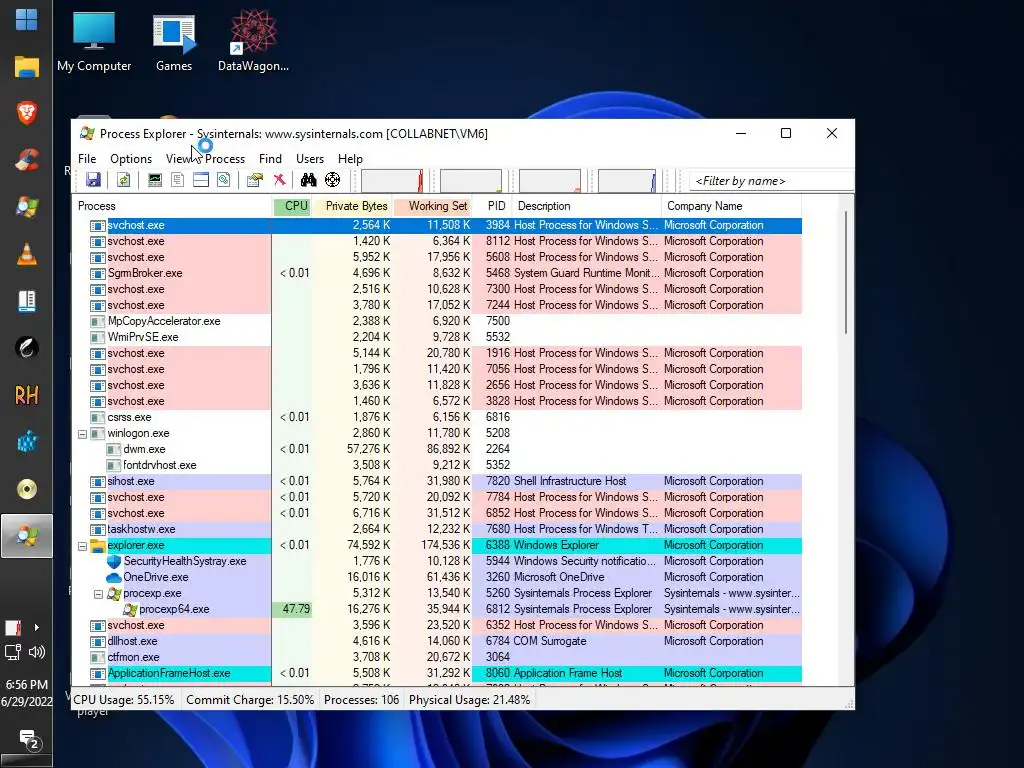Select the csrss.exe process row
This screenshot has height=768, width=1024.
click(x=438, y=417)
